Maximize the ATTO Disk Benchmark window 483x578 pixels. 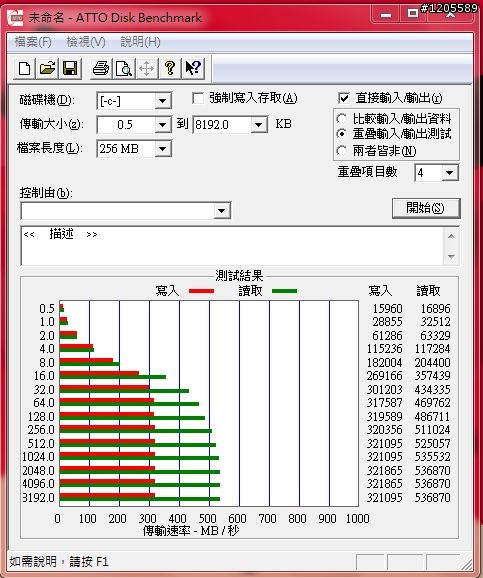[x=413, y=14]
